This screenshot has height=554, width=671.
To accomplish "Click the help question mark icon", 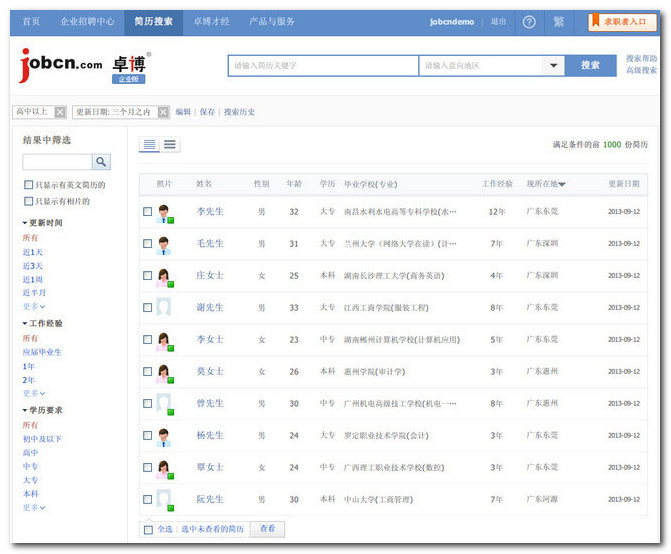I will pos(529,21).
